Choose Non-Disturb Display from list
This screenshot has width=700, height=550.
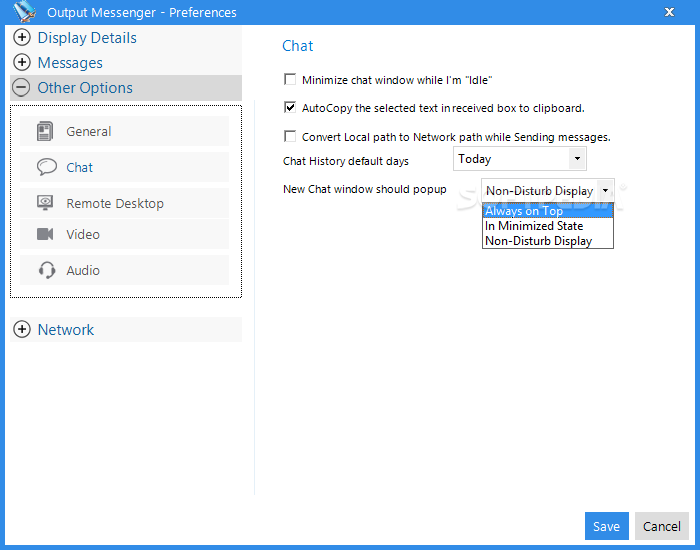coord(548,241)
